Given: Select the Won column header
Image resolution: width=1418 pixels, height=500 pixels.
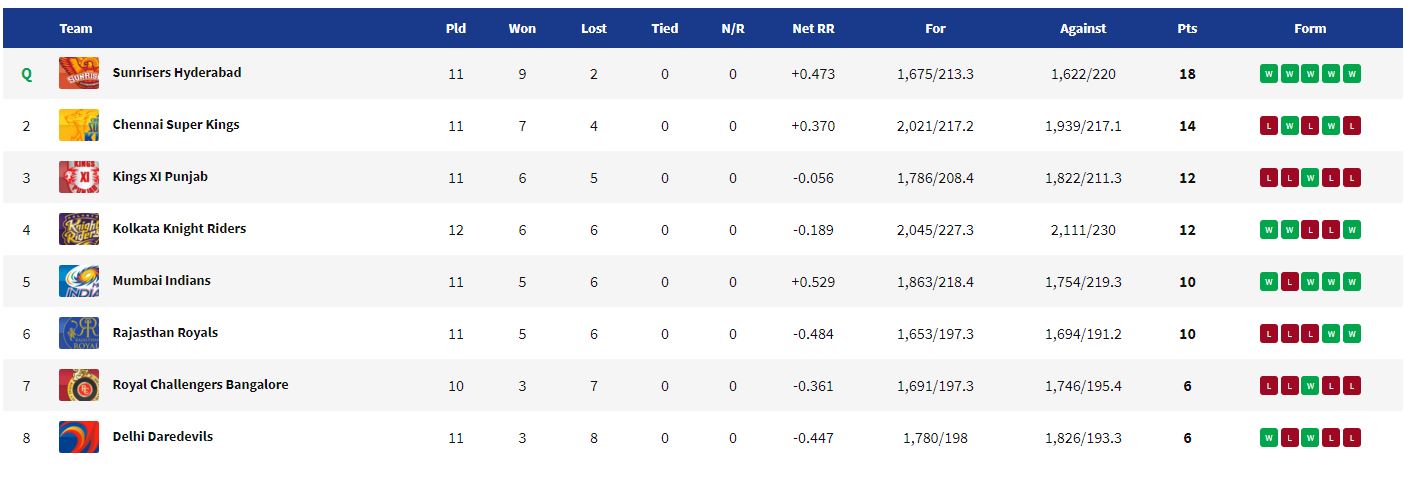Looking at the screenshot, I should click(522, 29).
